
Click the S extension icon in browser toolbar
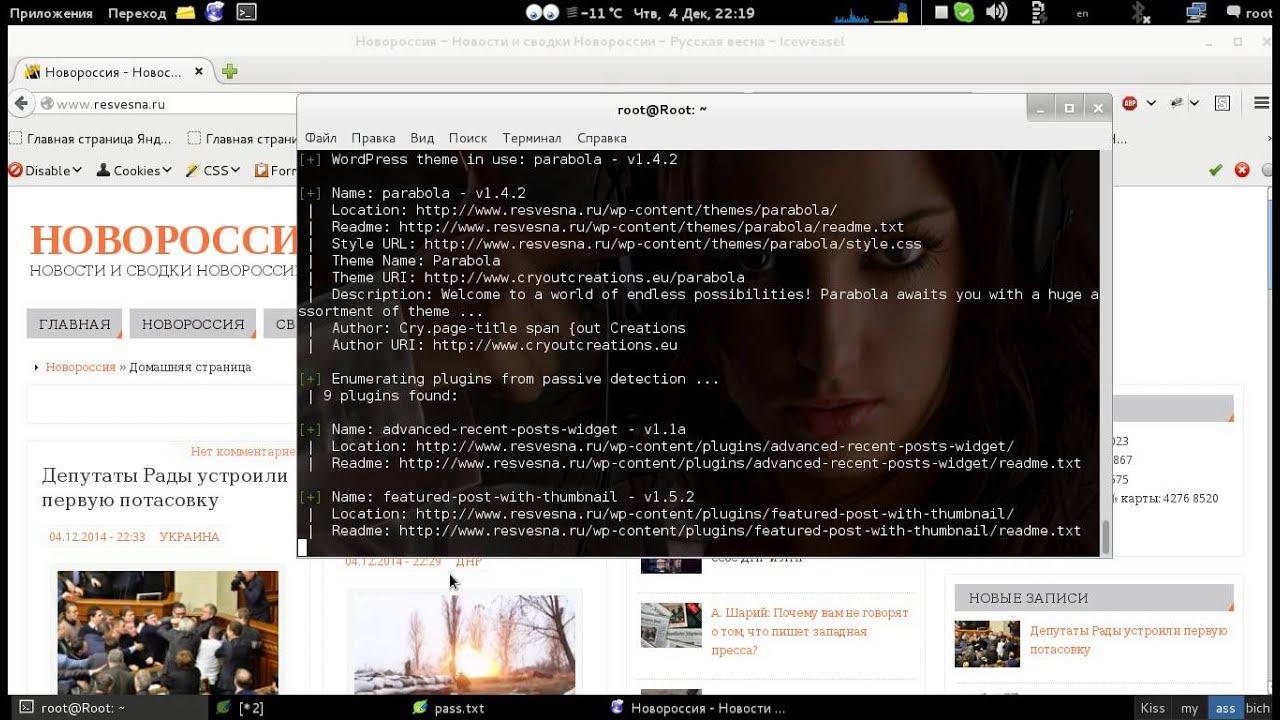coord(1222,103)
